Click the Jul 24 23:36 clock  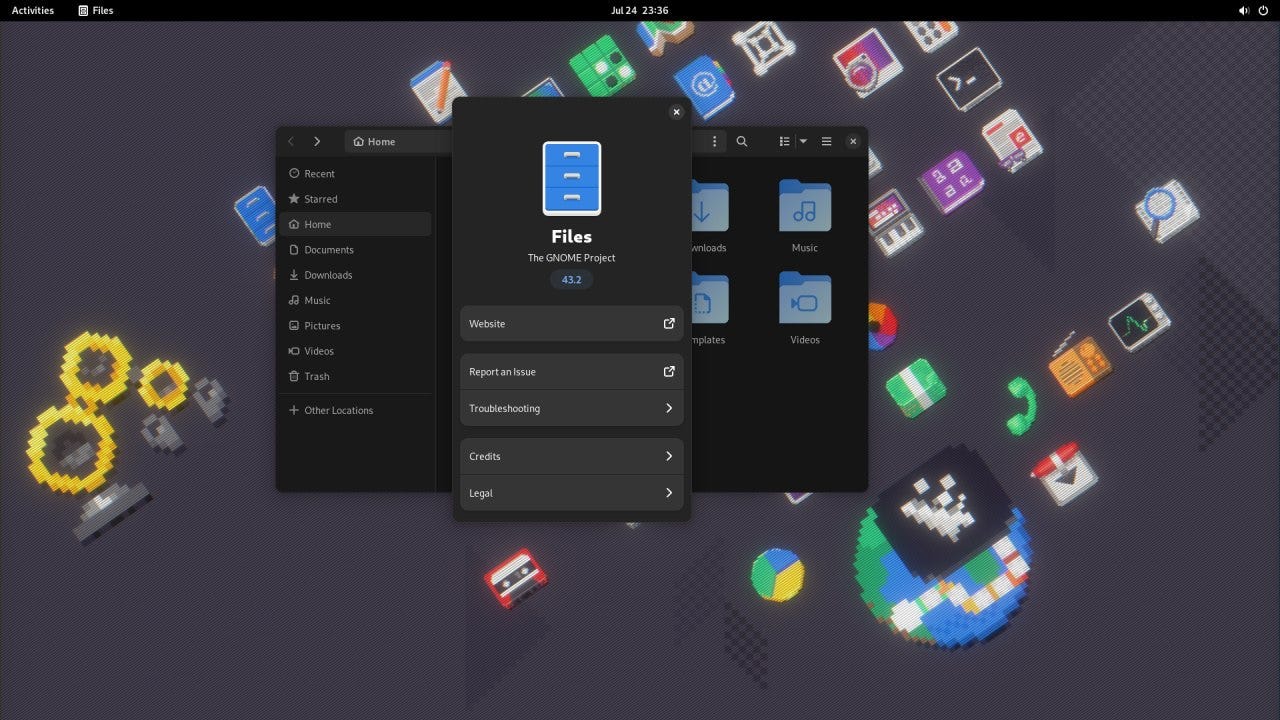(x=640, y=10)
